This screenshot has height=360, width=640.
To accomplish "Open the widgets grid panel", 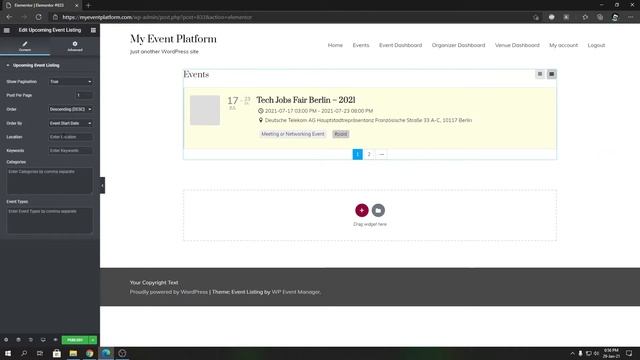I will (x=93, y=30).
